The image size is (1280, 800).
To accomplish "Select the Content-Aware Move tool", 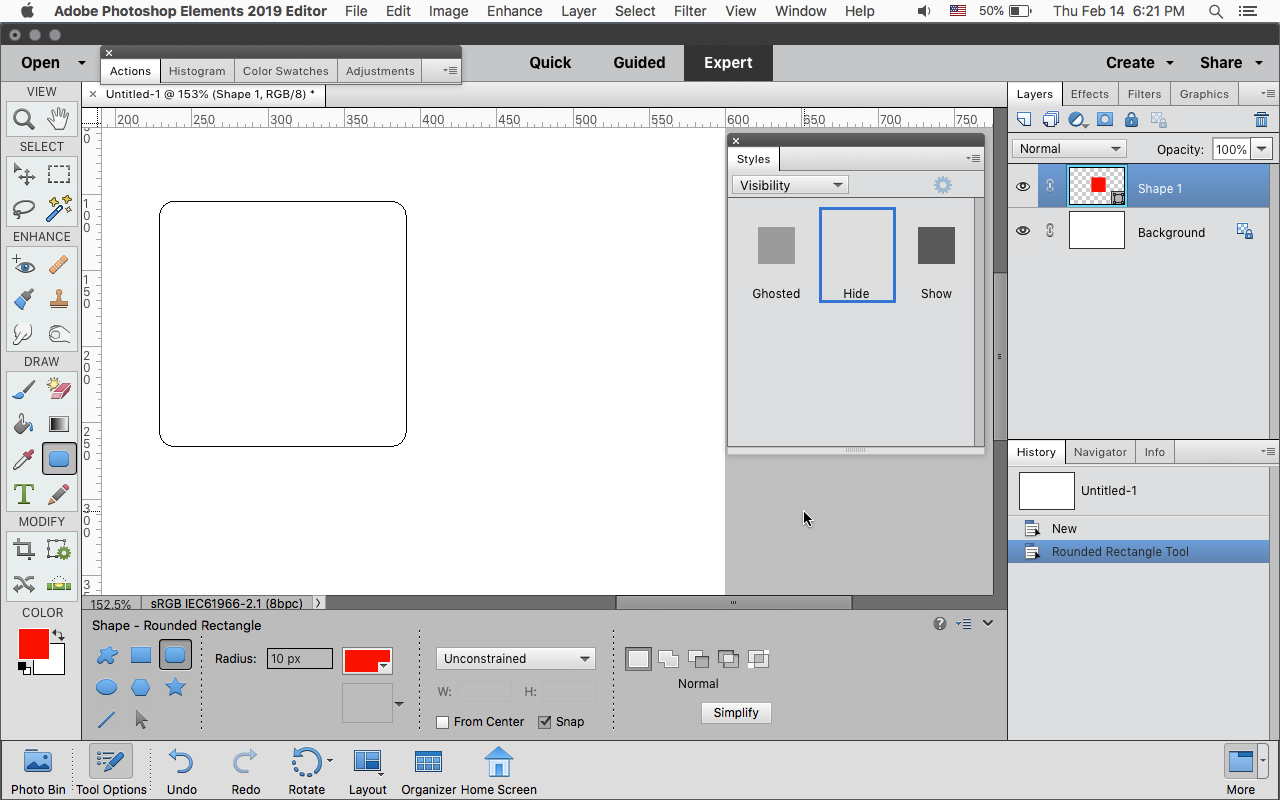I will [x=24, y=584].
